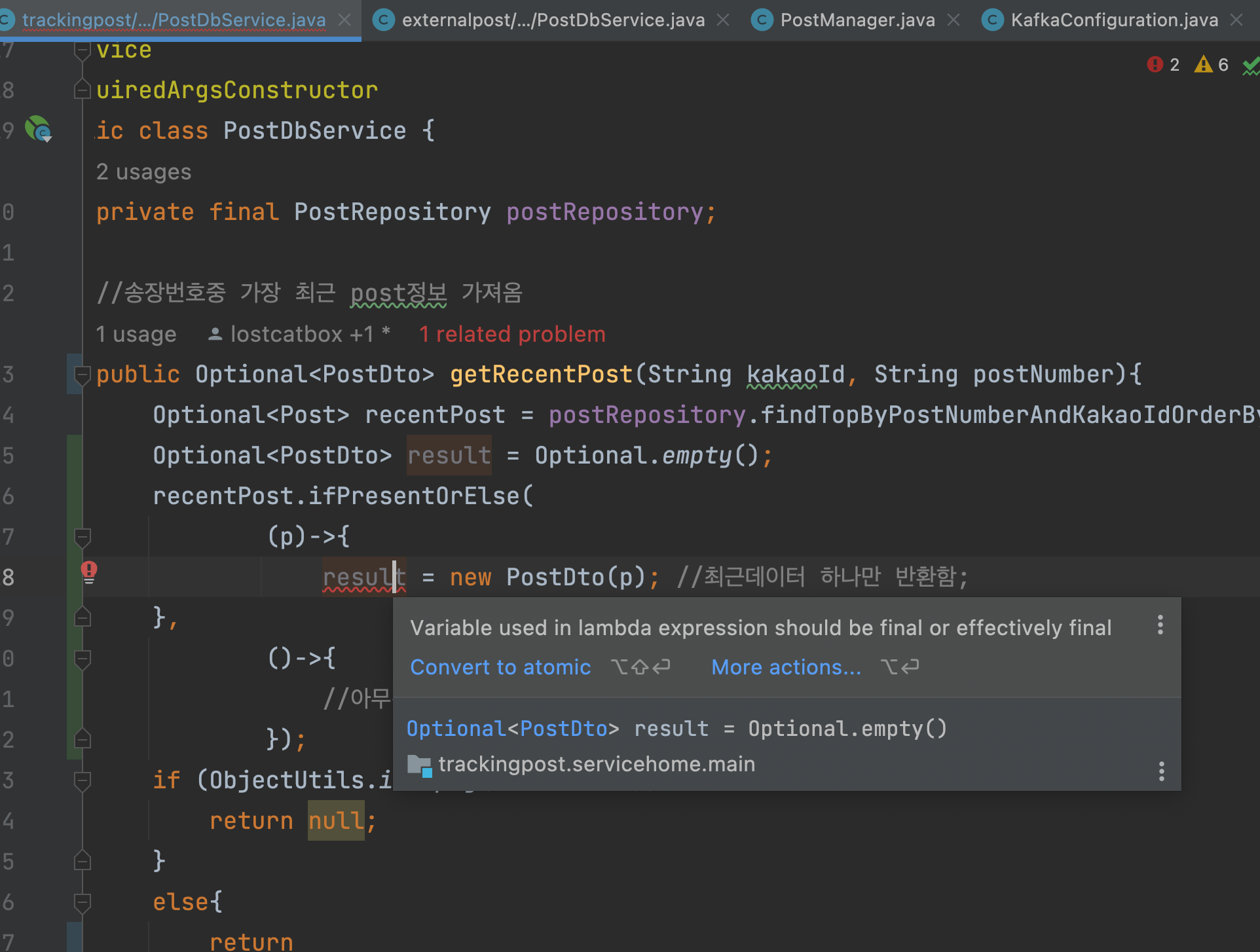Viewport: 1260px width, 952px height.
Task: Switch to KafkaConfiguration.java tab
Action: click(1113, 20)
